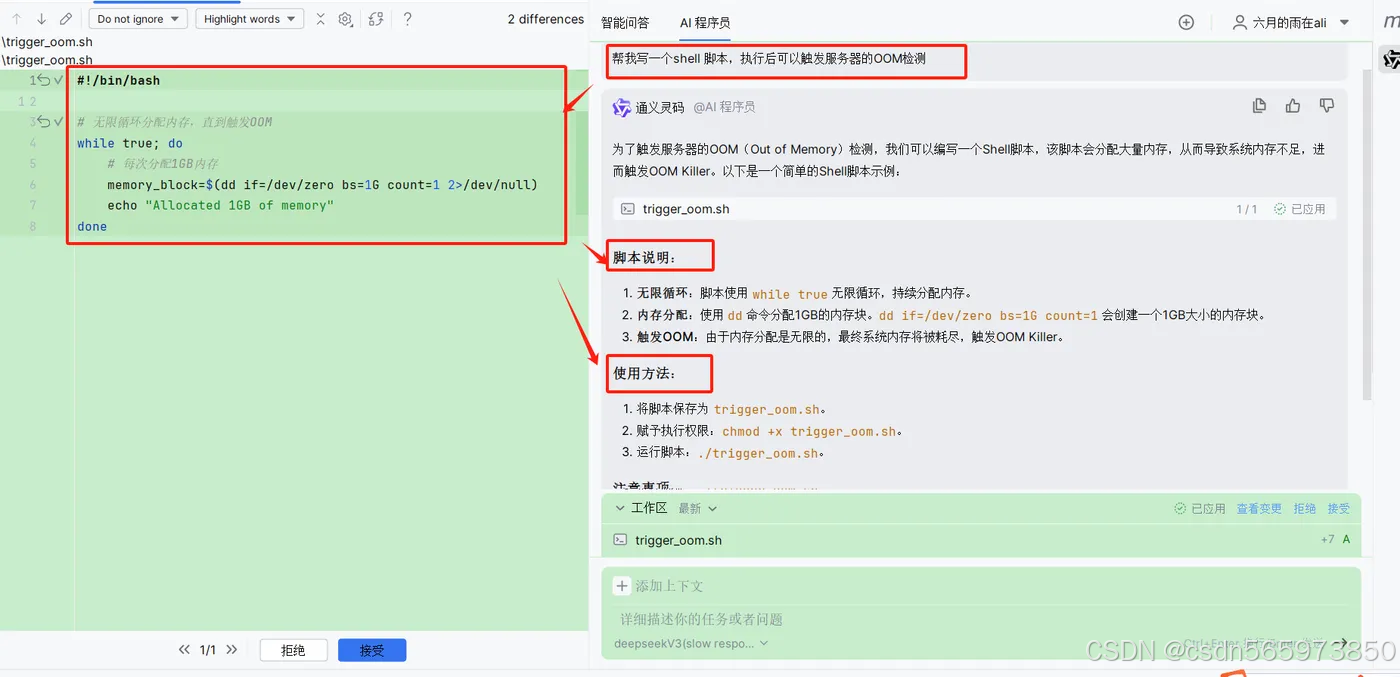Screen dimensions: 1400x677
Task: Click the 通义灵码 logo in chat
Action: (621, 107)
